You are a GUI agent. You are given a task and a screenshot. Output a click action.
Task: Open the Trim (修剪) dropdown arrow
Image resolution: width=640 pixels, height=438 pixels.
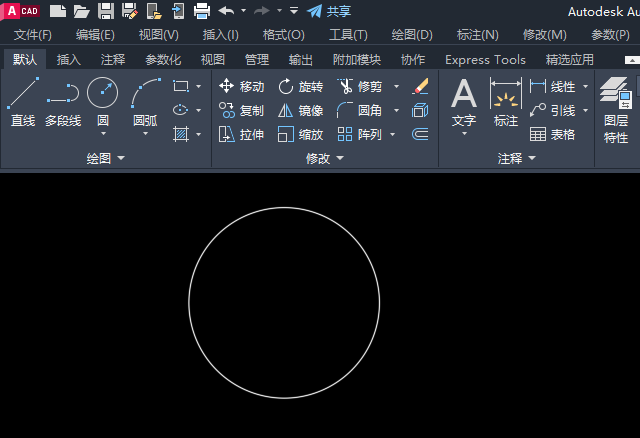[396, 87]
